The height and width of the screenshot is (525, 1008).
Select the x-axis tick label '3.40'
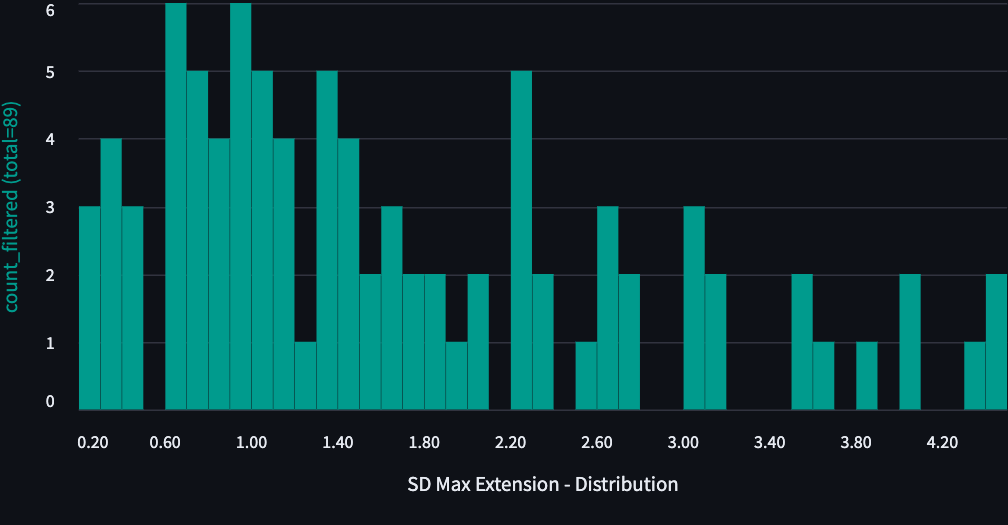[770, 442]
